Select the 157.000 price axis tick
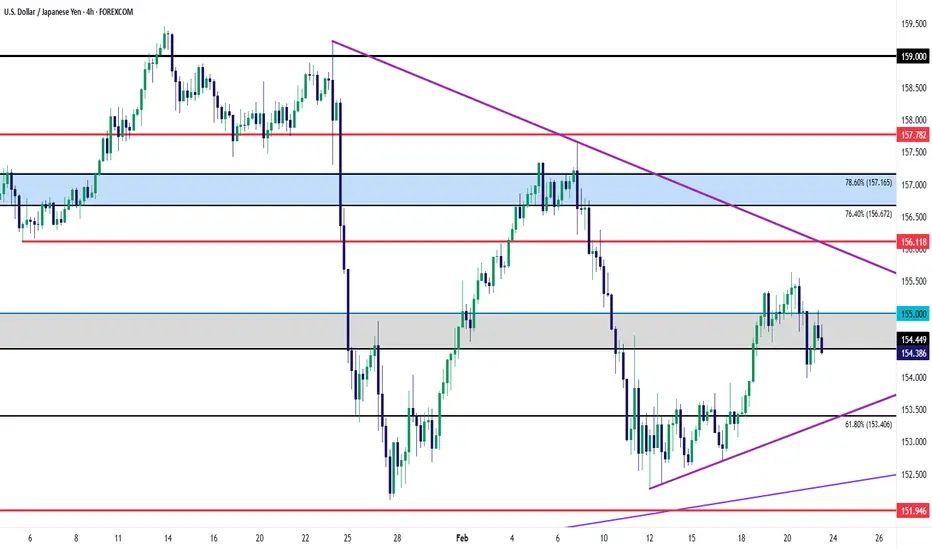The width and height of the screenshot is (932, 550). pyautogui.click(x=909, y=185)
